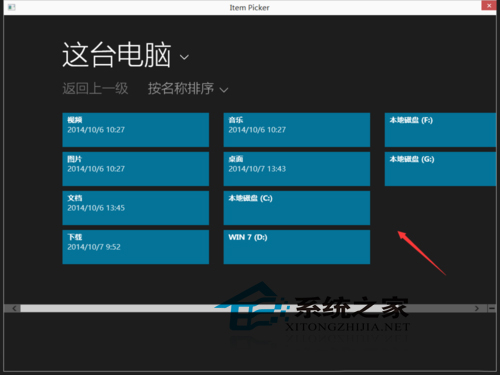Image resolution: width=500 pixels, height=375 pixels.
Task: Click 返回上一级 to go up
Action: pos(95,89)
